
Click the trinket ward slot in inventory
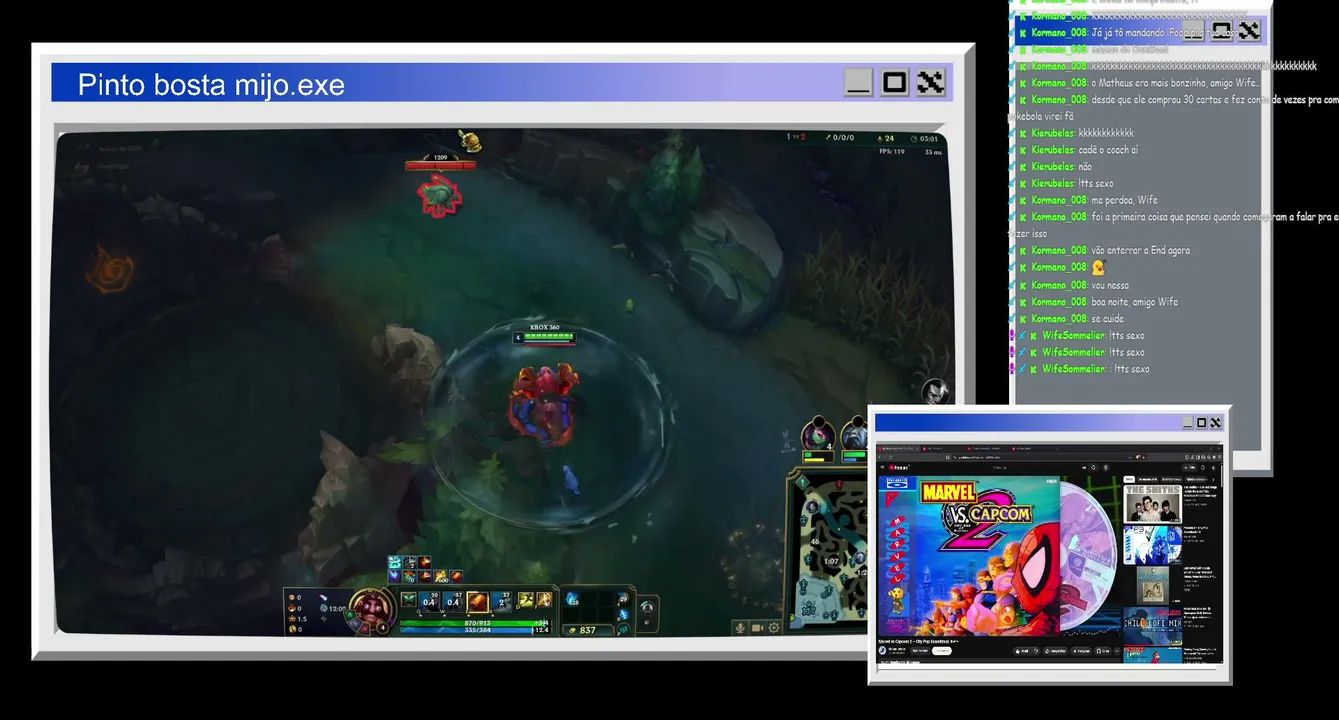coord(622,600)
